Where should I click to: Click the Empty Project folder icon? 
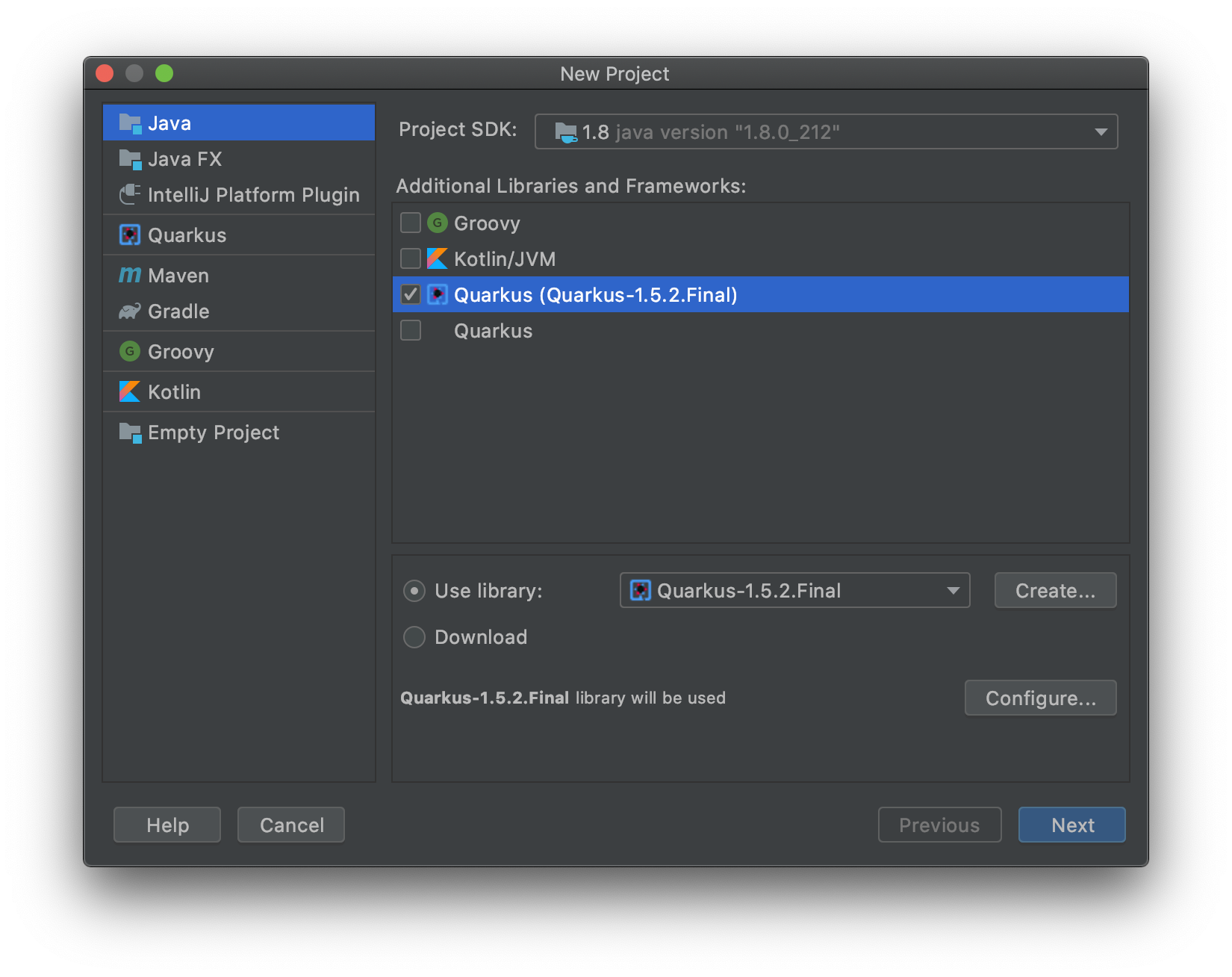(x=130, y=432)
